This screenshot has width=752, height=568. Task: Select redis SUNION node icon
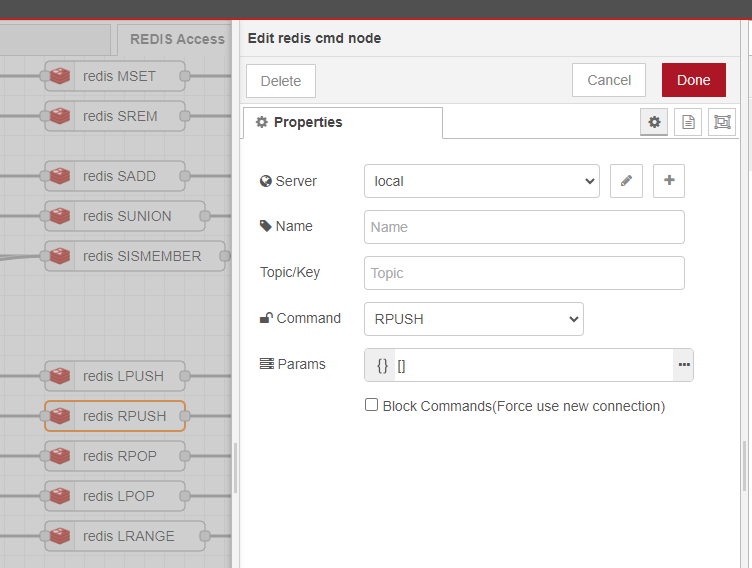[x=60, y=216]
